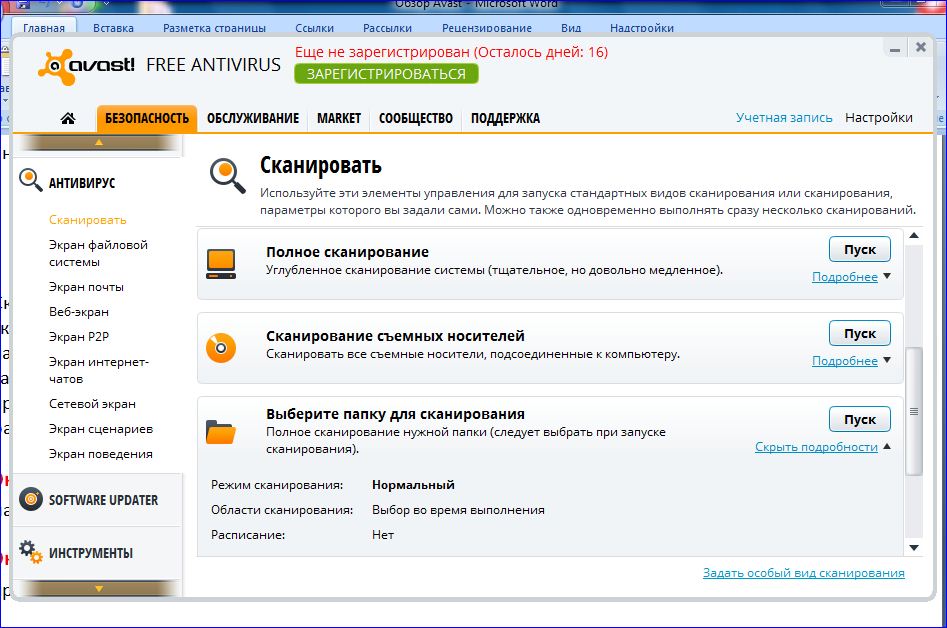Open the Ссылки tab in Word
The width and height of the screenshot is (947, 628).
point(315,28)
